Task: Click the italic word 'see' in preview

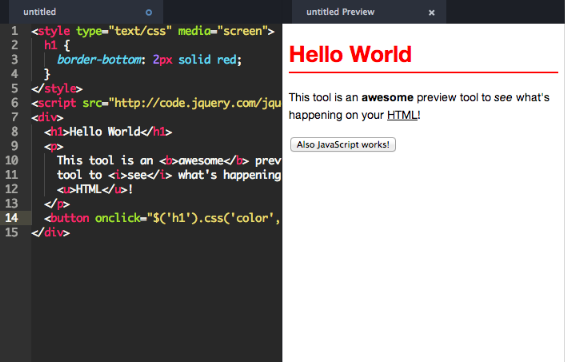Action: tap(503, 98)
